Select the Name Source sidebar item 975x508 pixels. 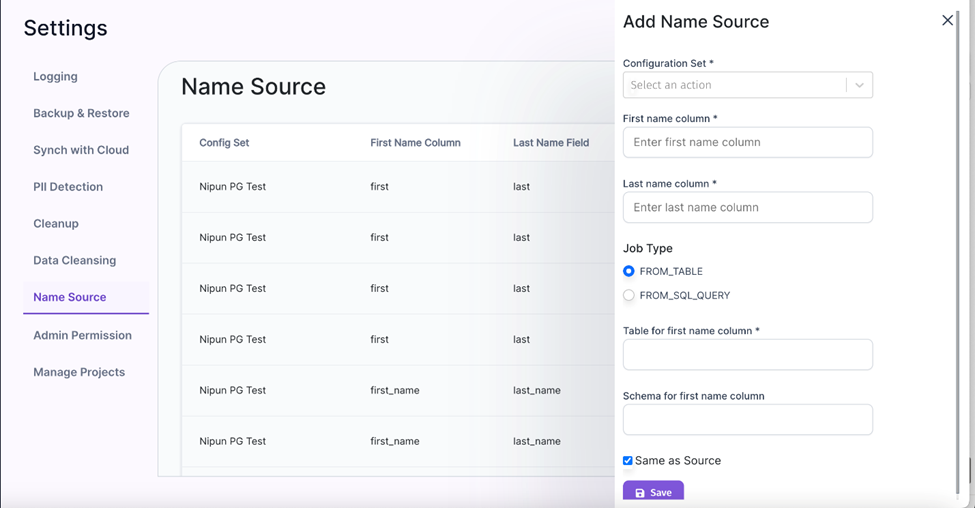pyautogui.click(x=86, y=297)
